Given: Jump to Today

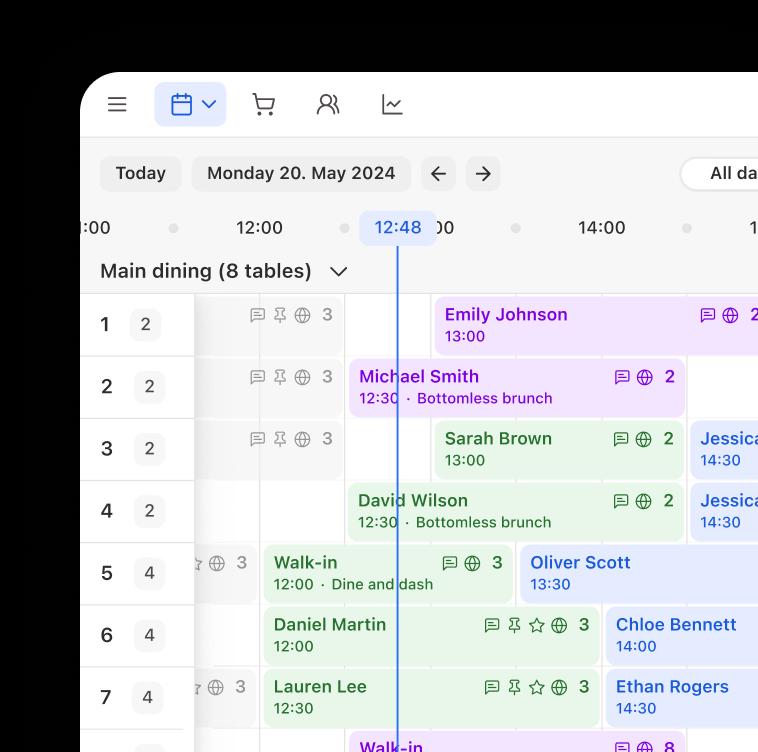Looking at the screenshot, I should (140, 173).
